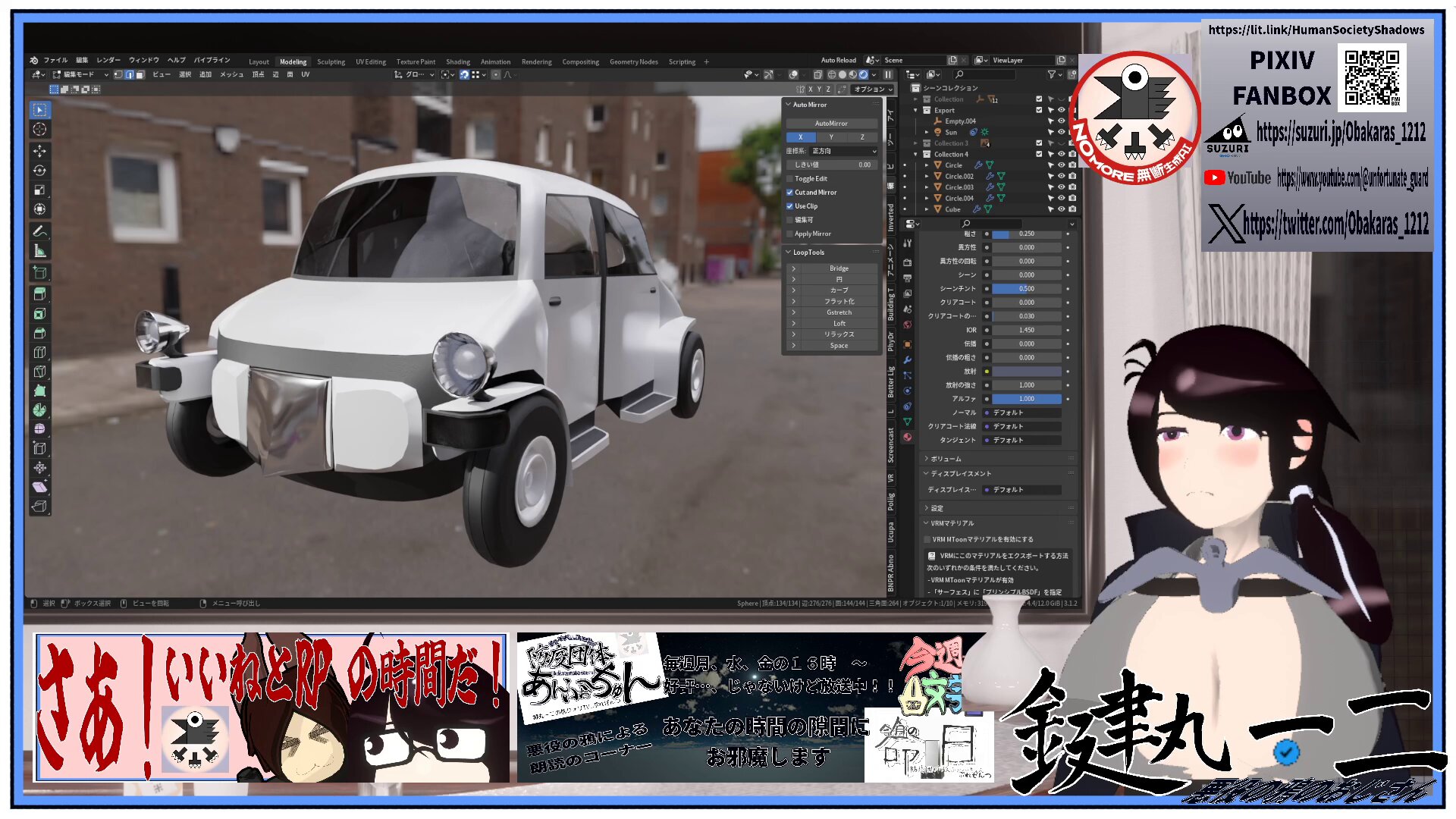The image size is (1456, 819).
Task: Open the World properties tab
Action: tap(907, 325)
